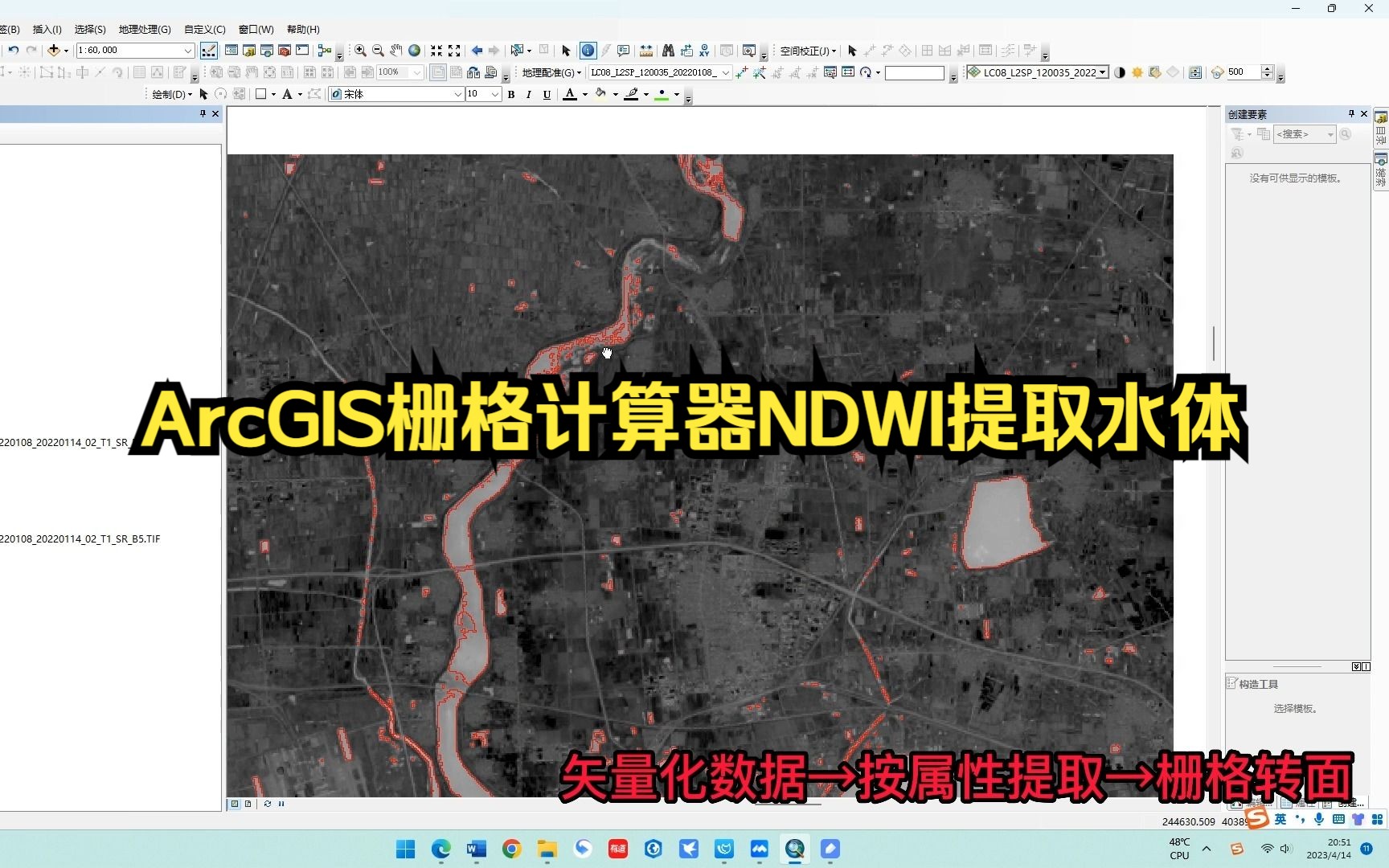Click the fill color paint bucket swatch
This screenshot has height=868, width=1389.
pos(600,94)
